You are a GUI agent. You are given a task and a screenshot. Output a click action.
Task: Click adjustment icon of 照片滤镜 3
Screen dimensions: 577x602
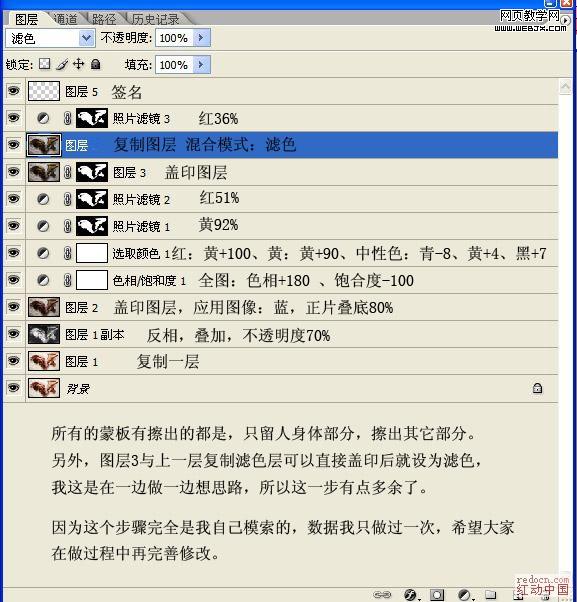(43, 118)
